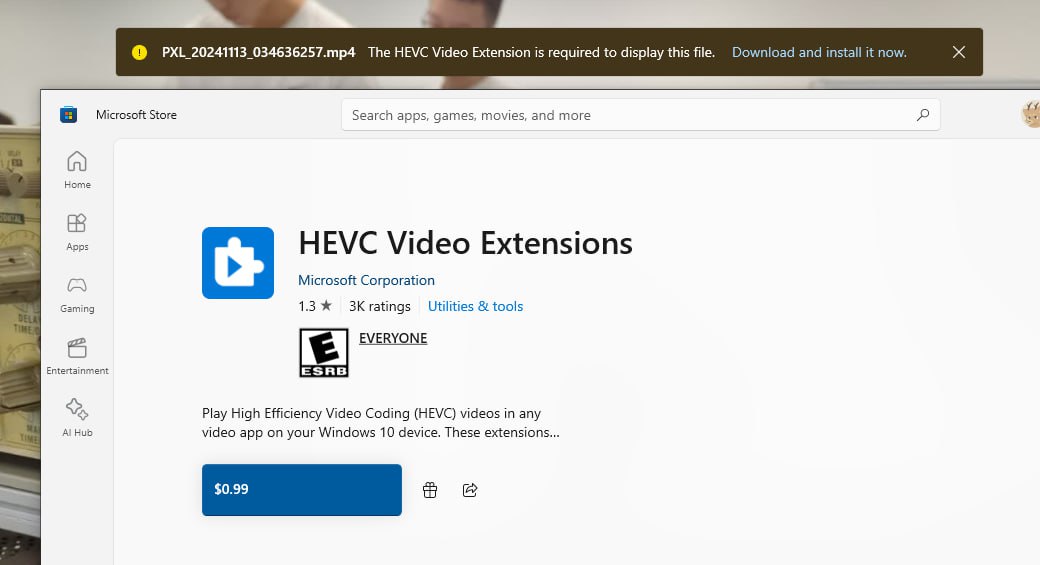Click the share icon for HEVC Video Extensions
Image resolution: width=1040 pixels, height=565 pixels.
[x=470, y=490]
